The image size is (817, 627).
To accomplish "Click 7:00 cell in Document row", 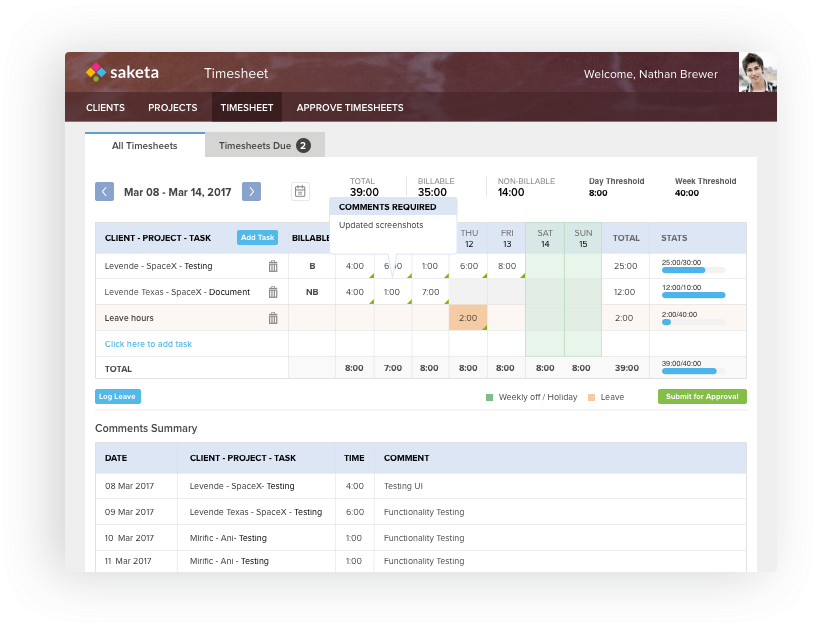I will click(430, 292).
